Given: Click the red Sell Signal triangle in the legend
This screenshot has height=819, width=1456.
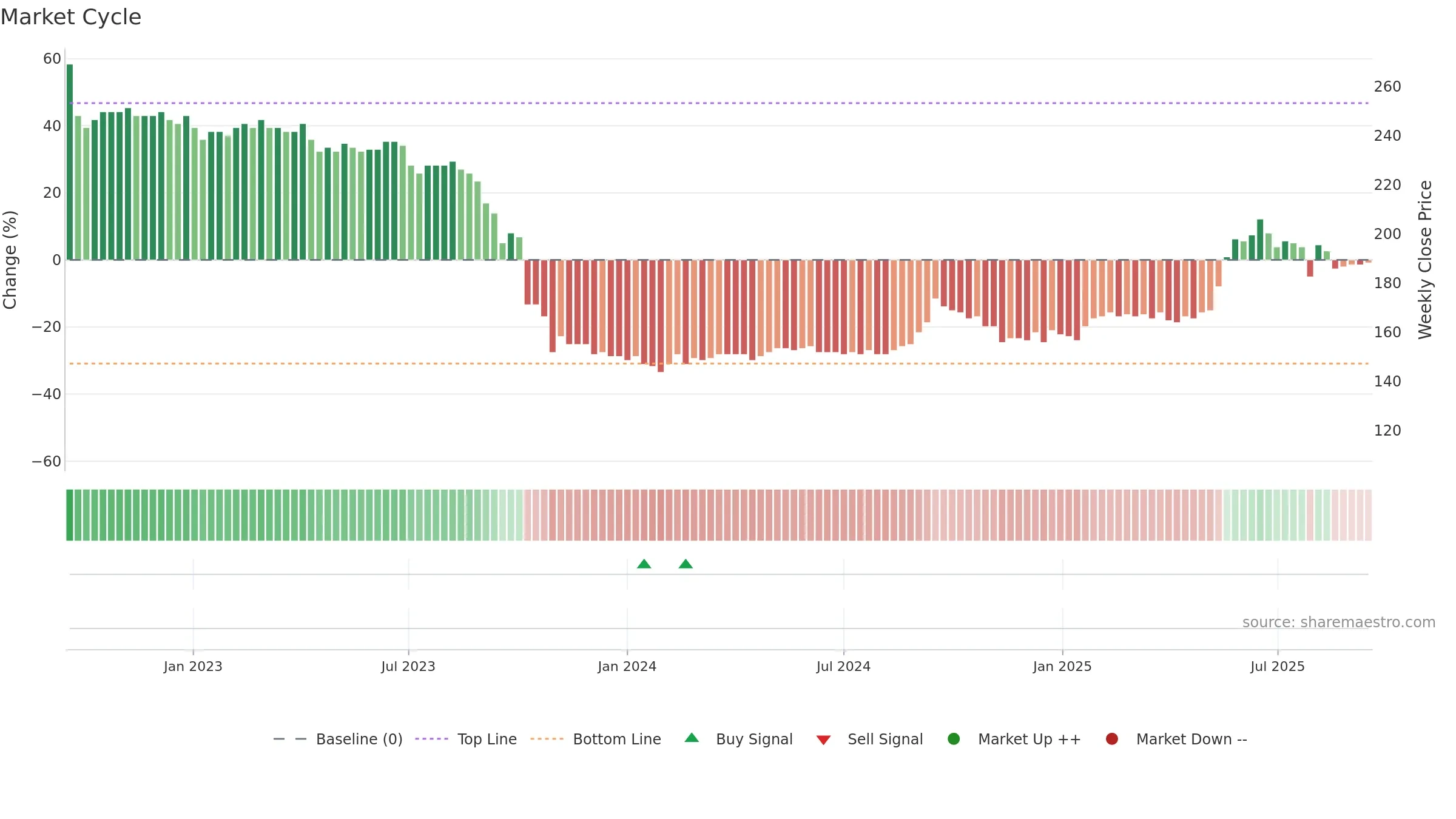Looking at the screenshot, I should 823,740.
